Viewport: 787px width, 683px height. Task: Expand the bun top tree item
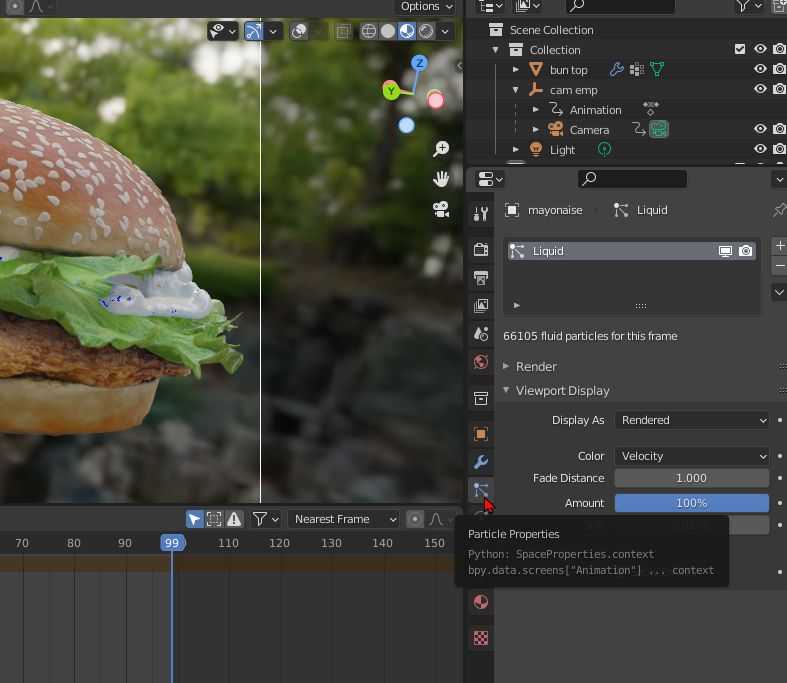tap(515, 69)
